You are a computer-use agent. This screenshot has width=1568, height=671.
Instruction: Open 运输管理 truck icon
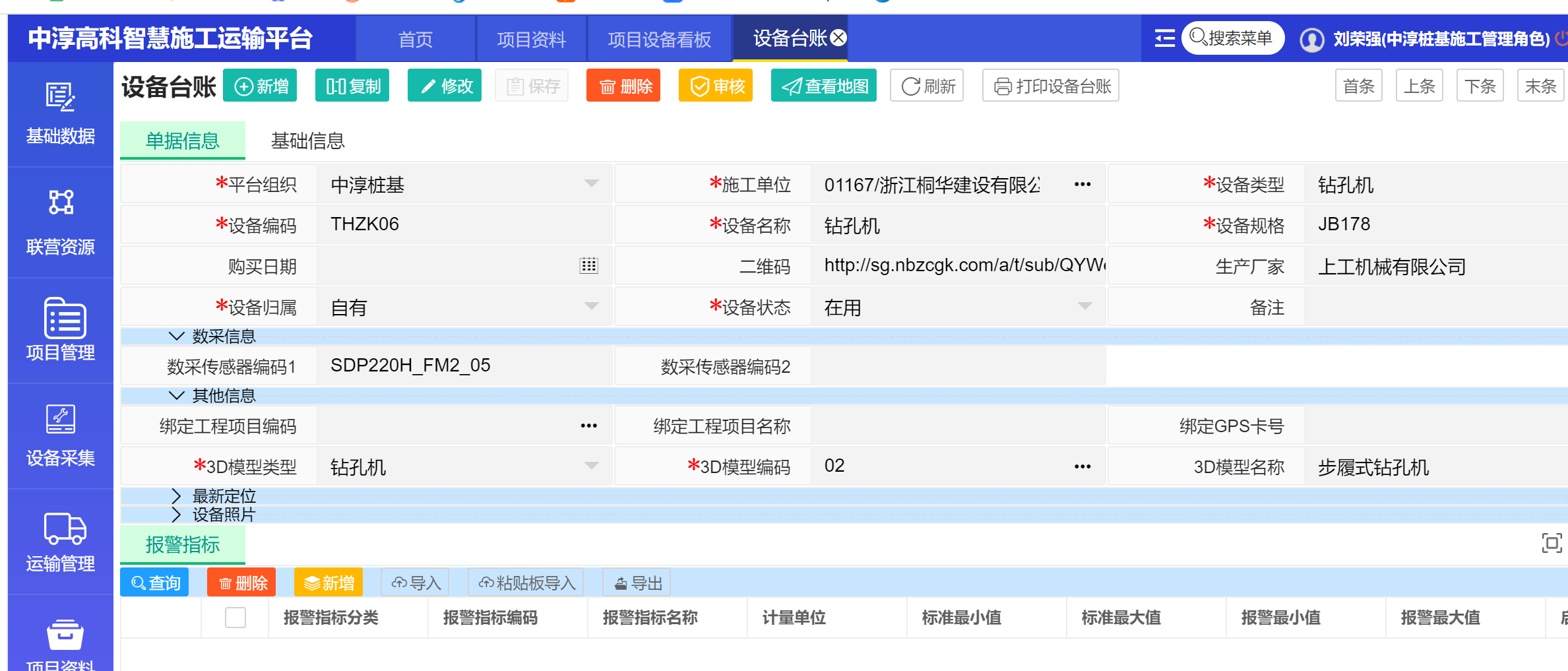pos(64,528)
